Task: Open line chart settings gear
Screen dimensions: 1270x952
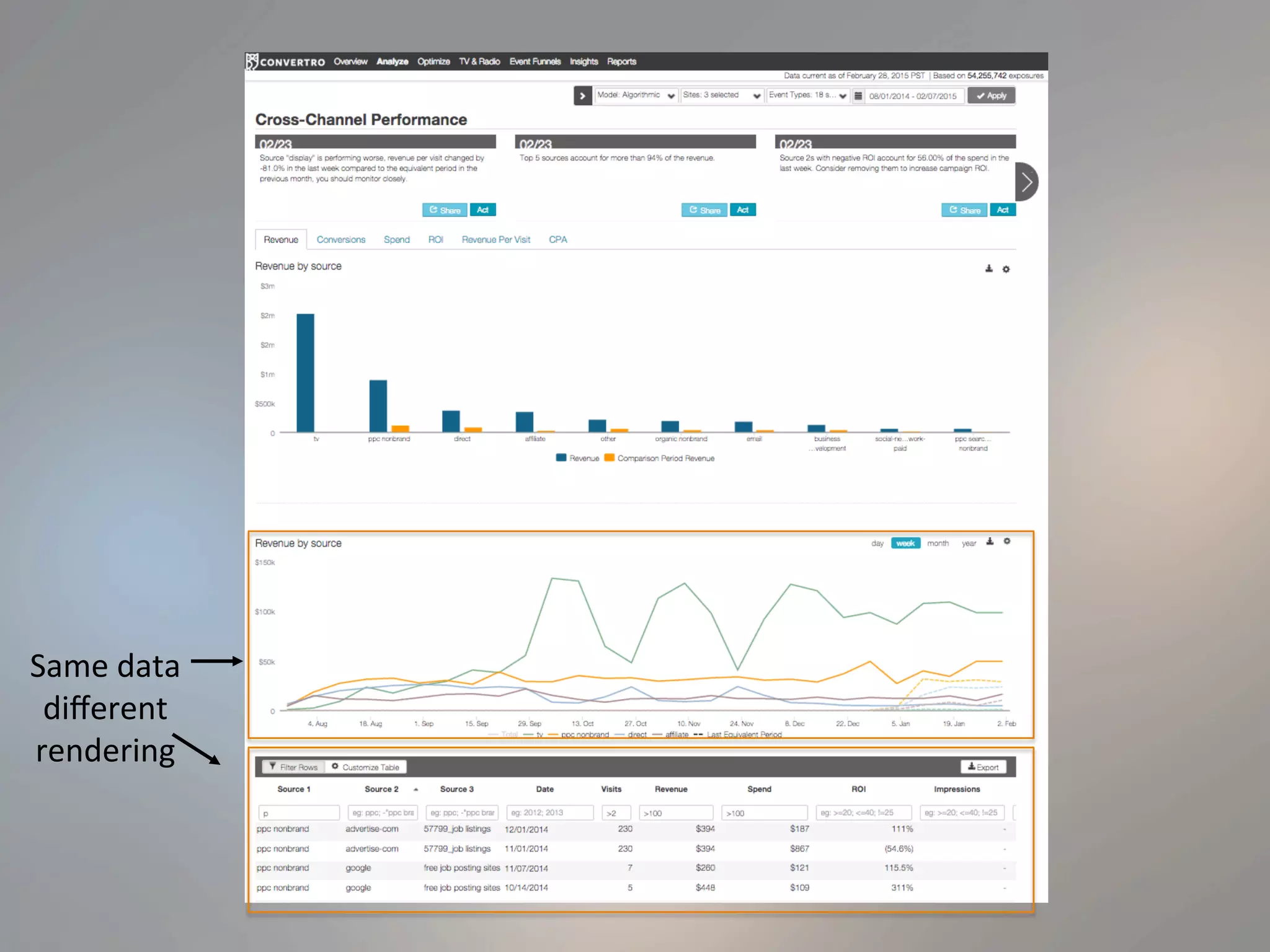Action: click(x=1007, y=542)
